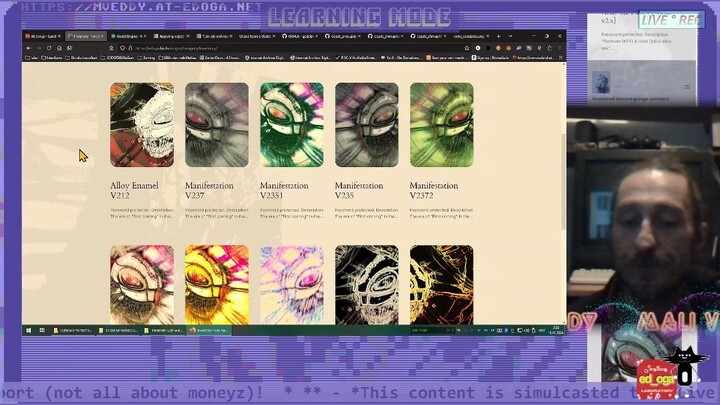The width and height of the screenshot is (720, 405).
Task: Expand the bookmarks bar overflow chevron
Action: (x=560, y=58)
